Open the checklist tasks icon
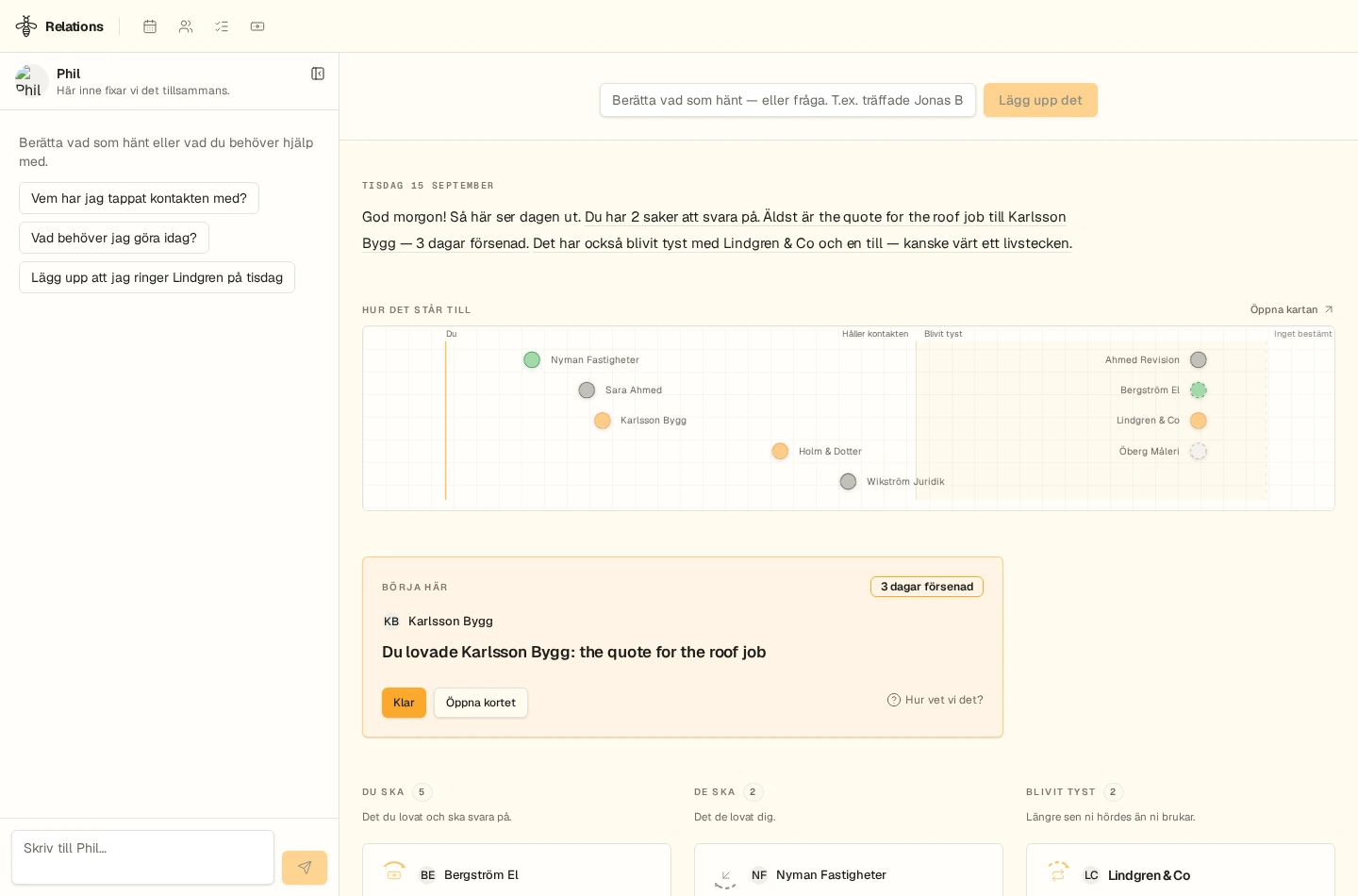Screen dimensions: 1358x896 pyautogui.click(x=222, y=26)
